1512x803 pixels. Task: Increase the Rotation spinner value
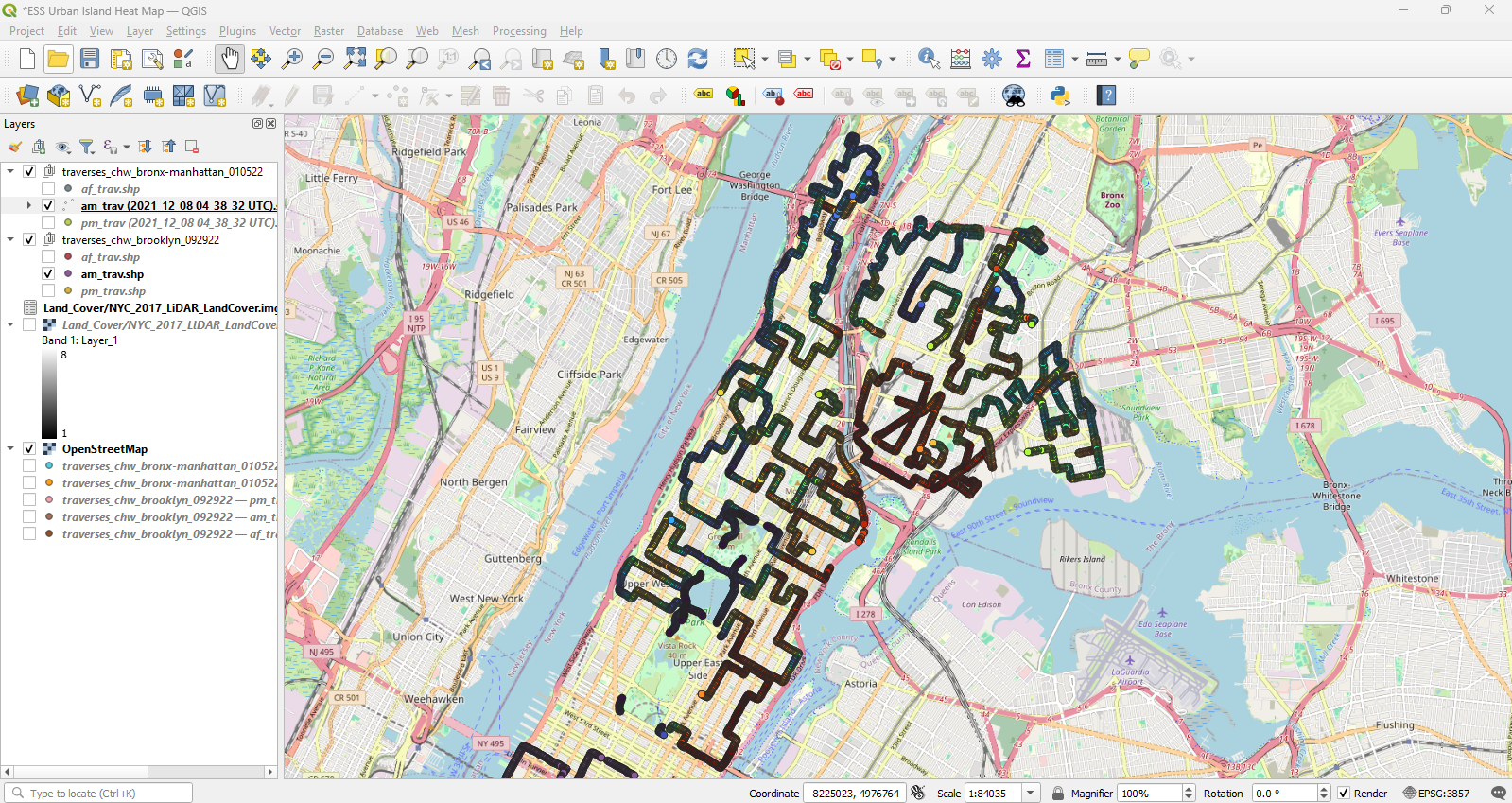[x=1324, y=790]
